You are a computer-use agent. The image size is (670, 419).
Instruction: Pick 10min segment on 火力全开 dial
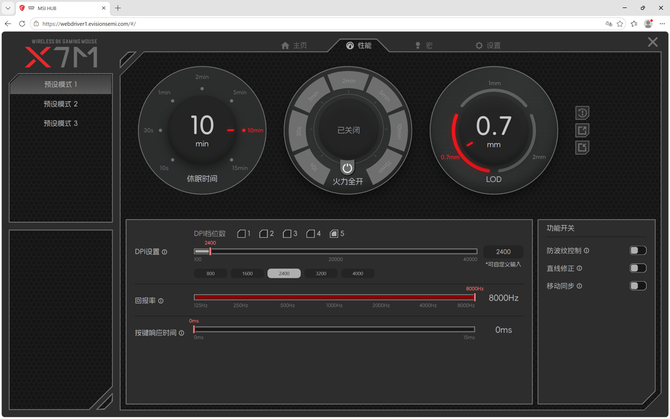pos(399,131)
